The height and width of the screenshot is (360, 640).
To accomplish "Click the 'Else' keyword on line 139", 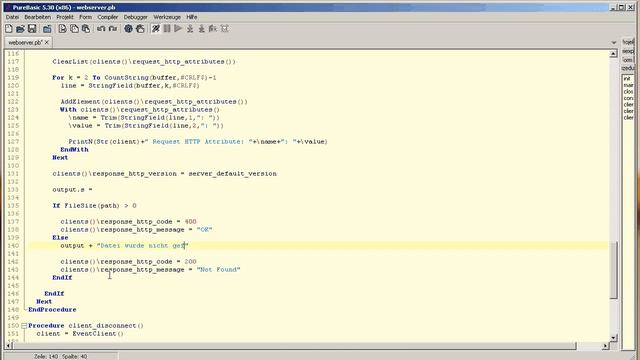I will point(60,238).
